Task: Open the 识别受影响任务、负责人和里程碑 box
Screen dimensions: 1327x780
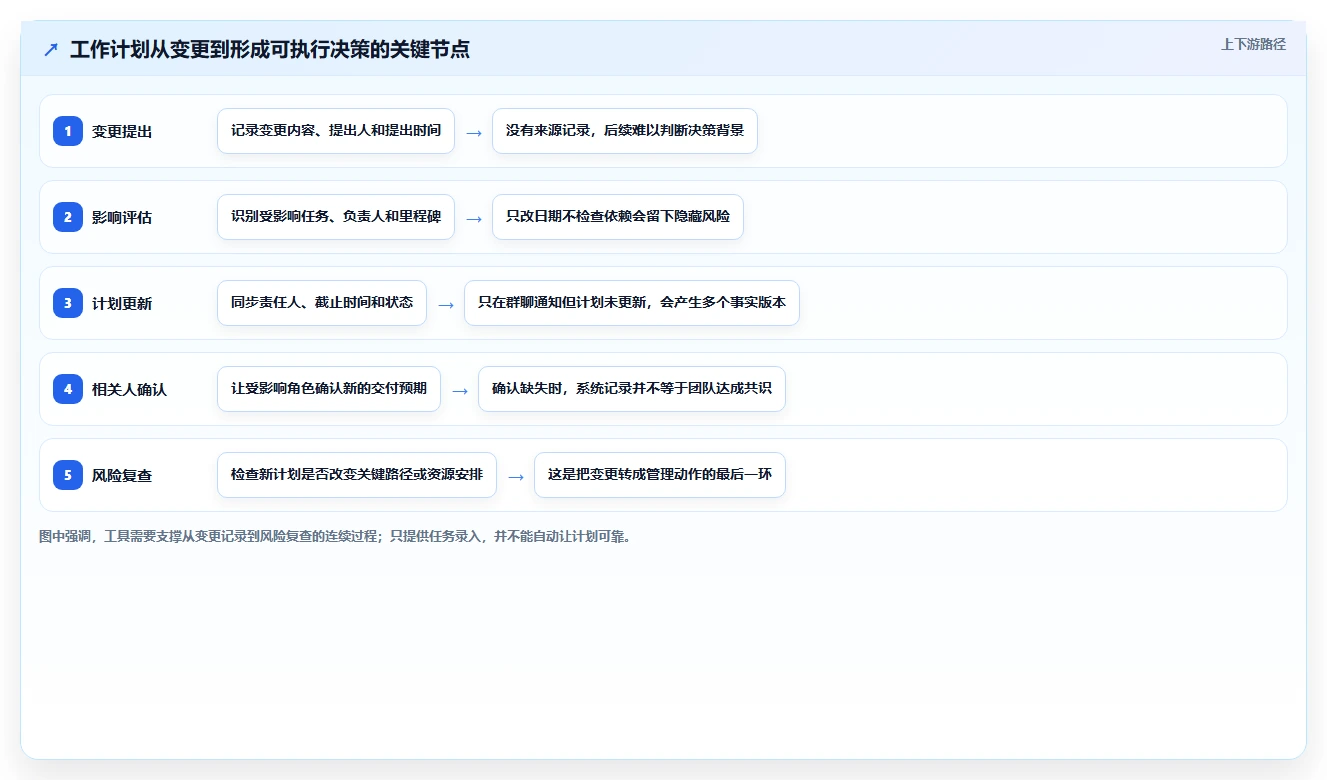Action: (336, 217)
